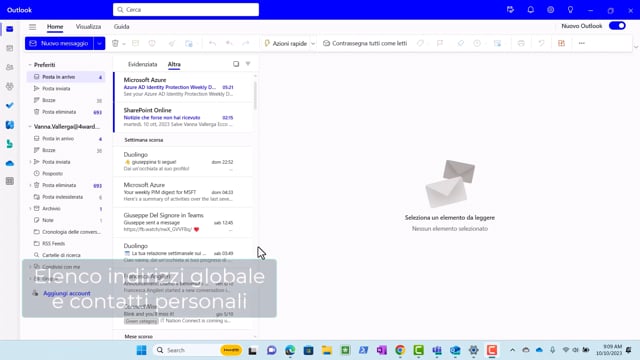Image resolution: width=640 pixels, height=360 pixels.
Task: Click the more options ellipsis in ribbon
Action: coord(582,43)
